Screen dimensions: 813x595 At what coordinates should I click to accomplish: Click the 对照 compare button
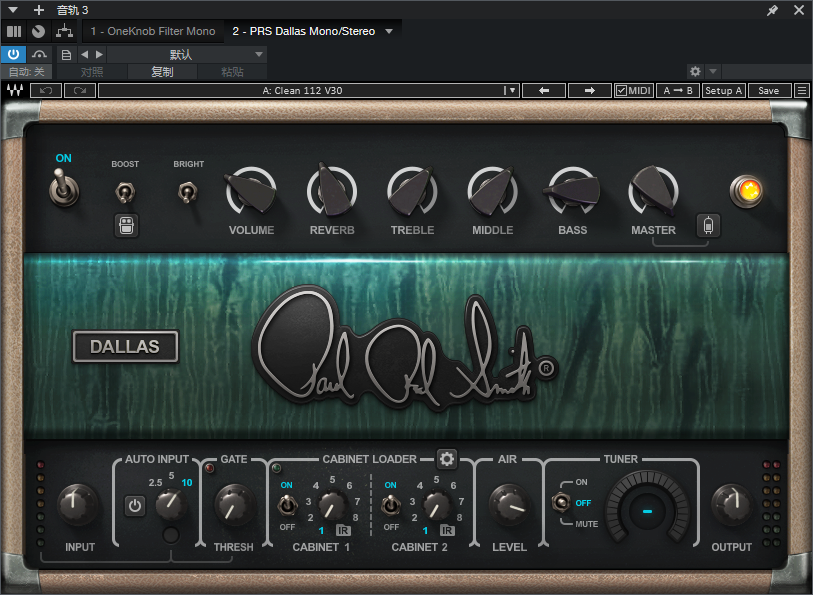tap(92, 72)
